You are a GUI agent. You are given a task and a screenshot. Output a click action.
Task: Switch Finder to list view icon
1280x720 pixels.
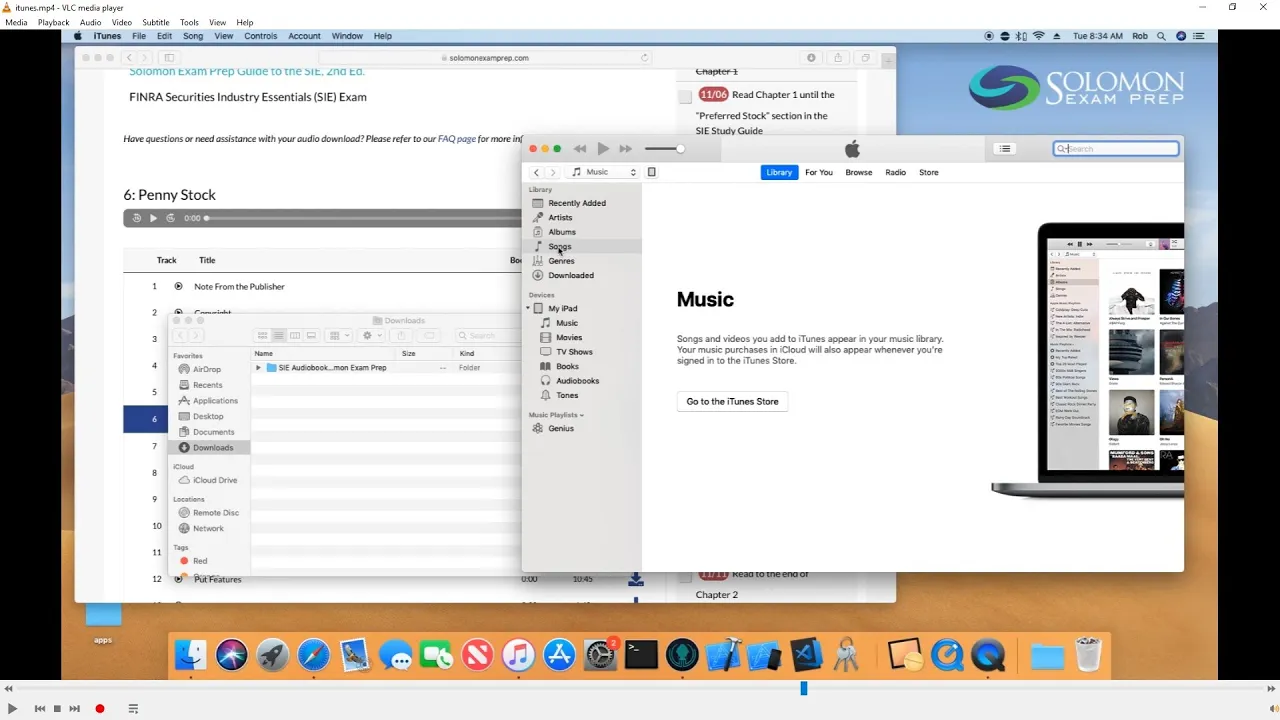click(279, 336)
